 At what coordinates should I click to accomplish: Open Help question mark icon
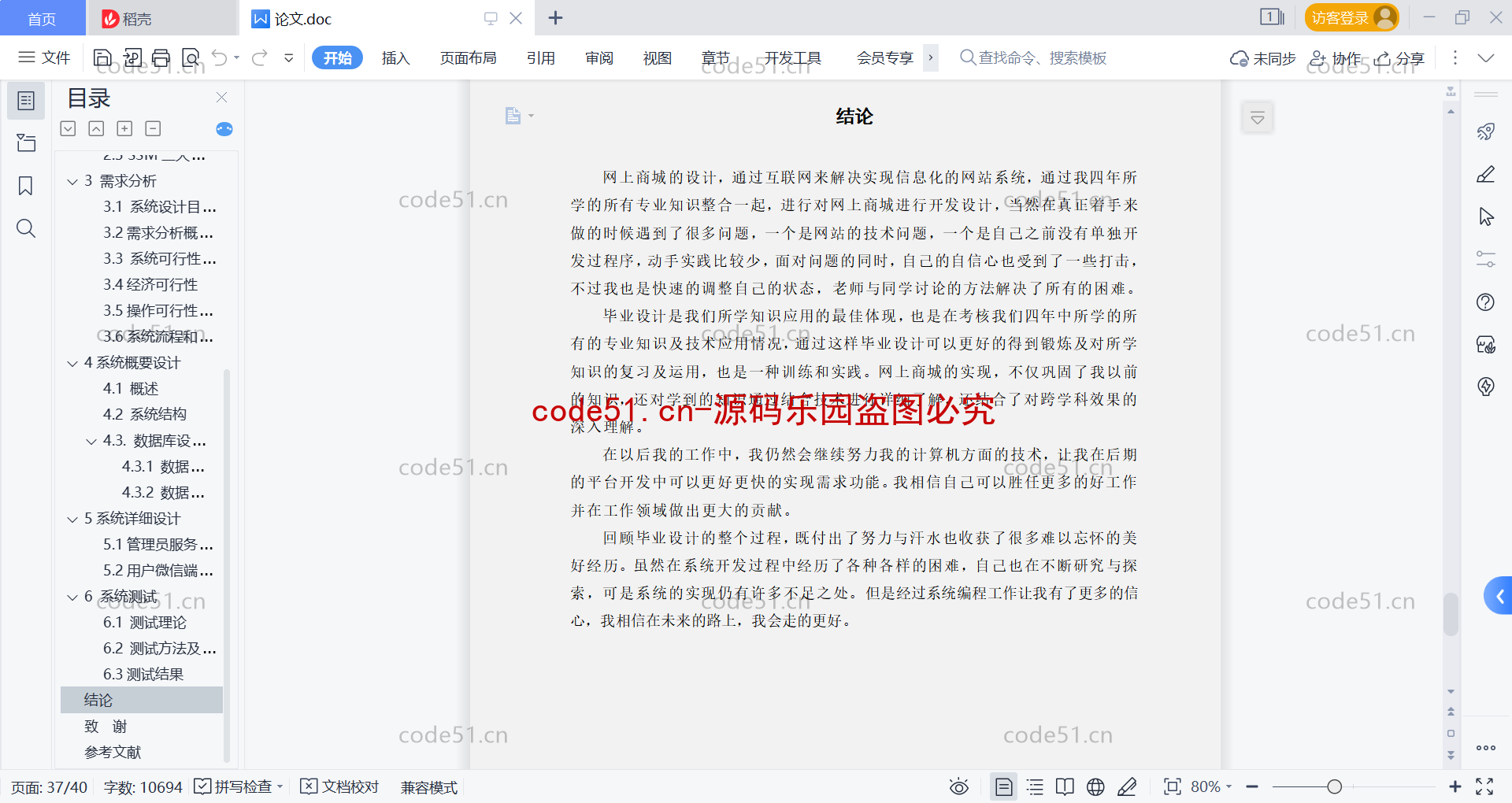point(1485,302)
